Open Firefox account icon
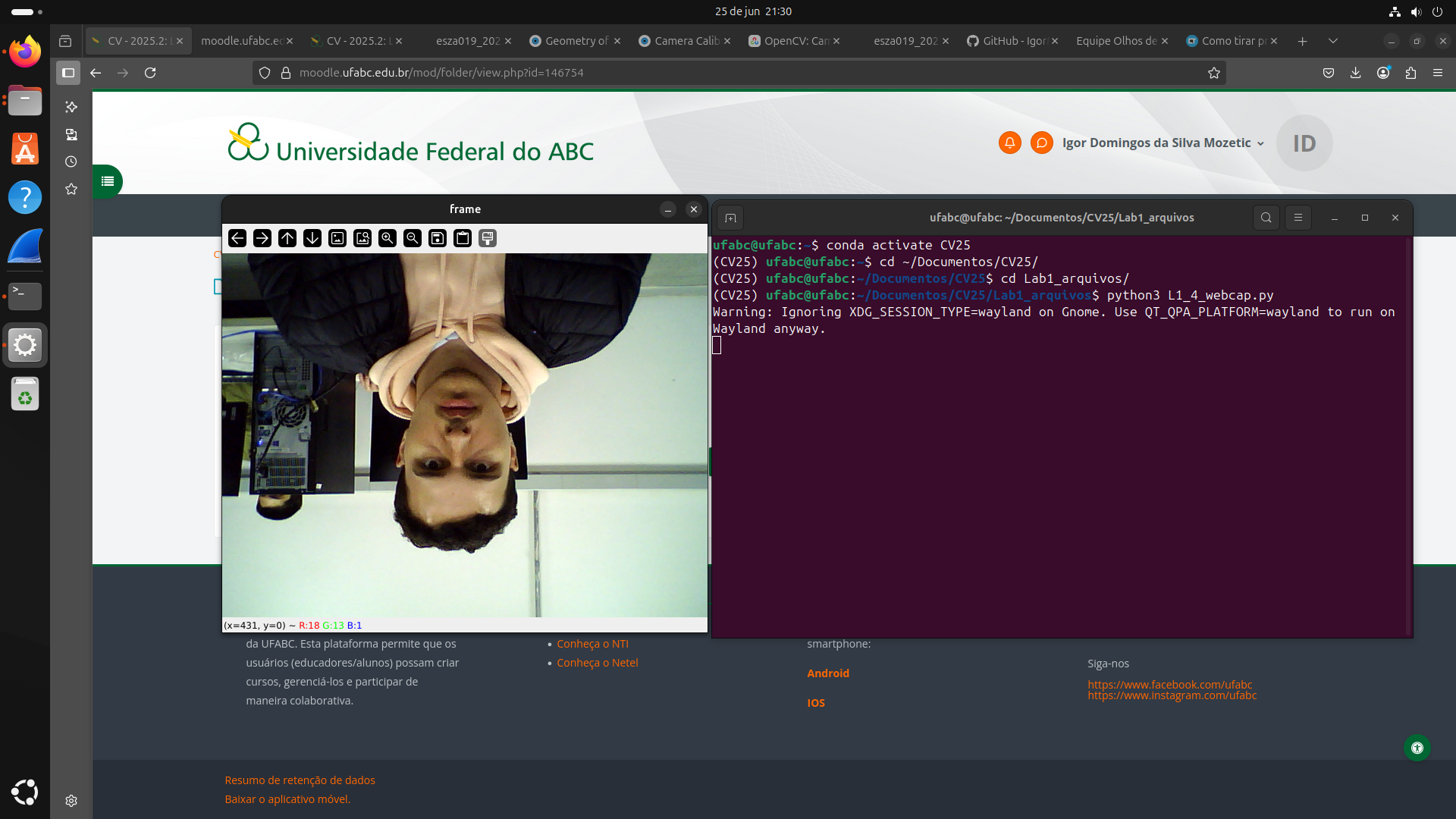This screenshot has width=1456, height=819. coord(1383,73)
